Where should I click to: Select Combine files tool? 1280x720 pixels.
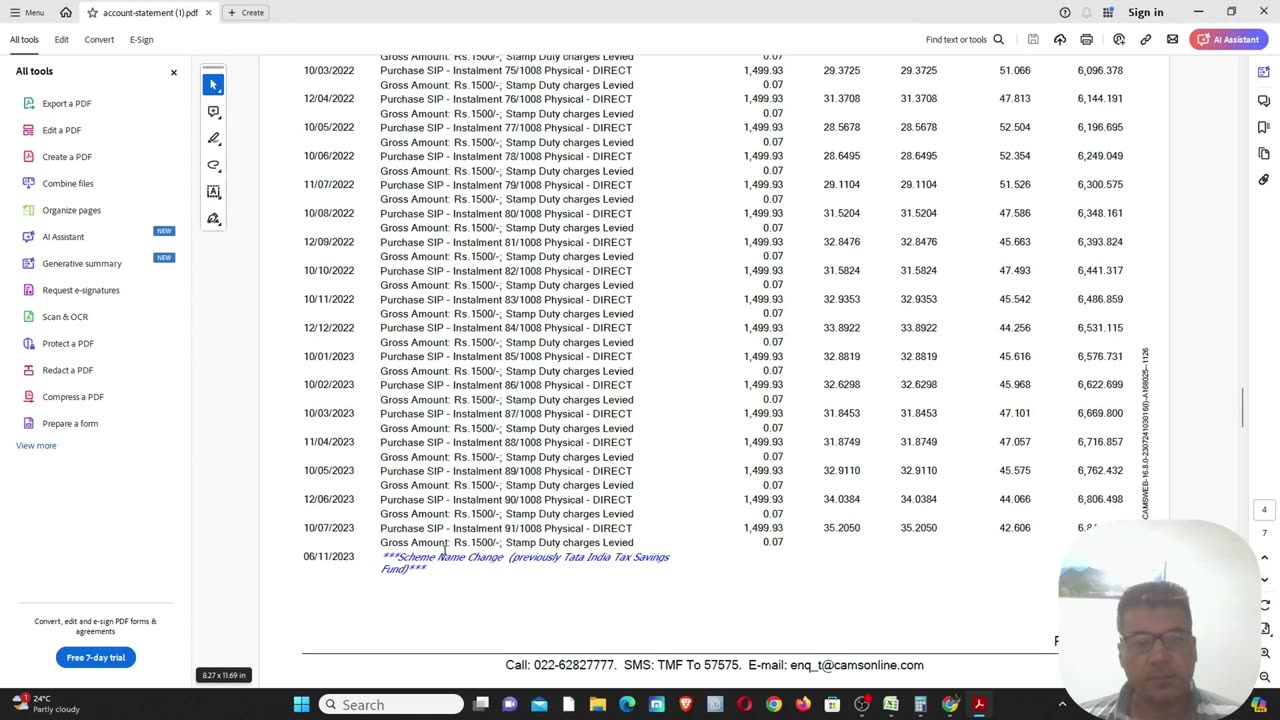click(67, 184)
